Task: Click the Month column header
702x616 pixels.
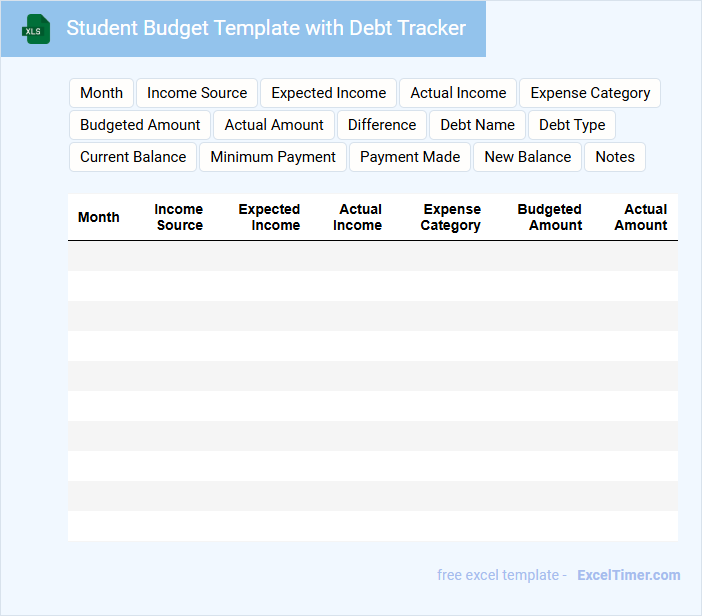Action: click(98, 217)
